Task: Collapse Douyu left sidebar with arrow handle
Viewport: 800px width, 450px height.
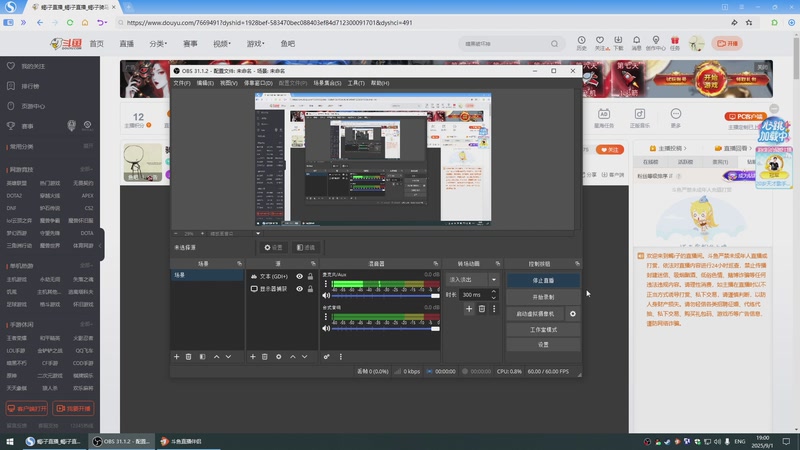Action: 101,245
